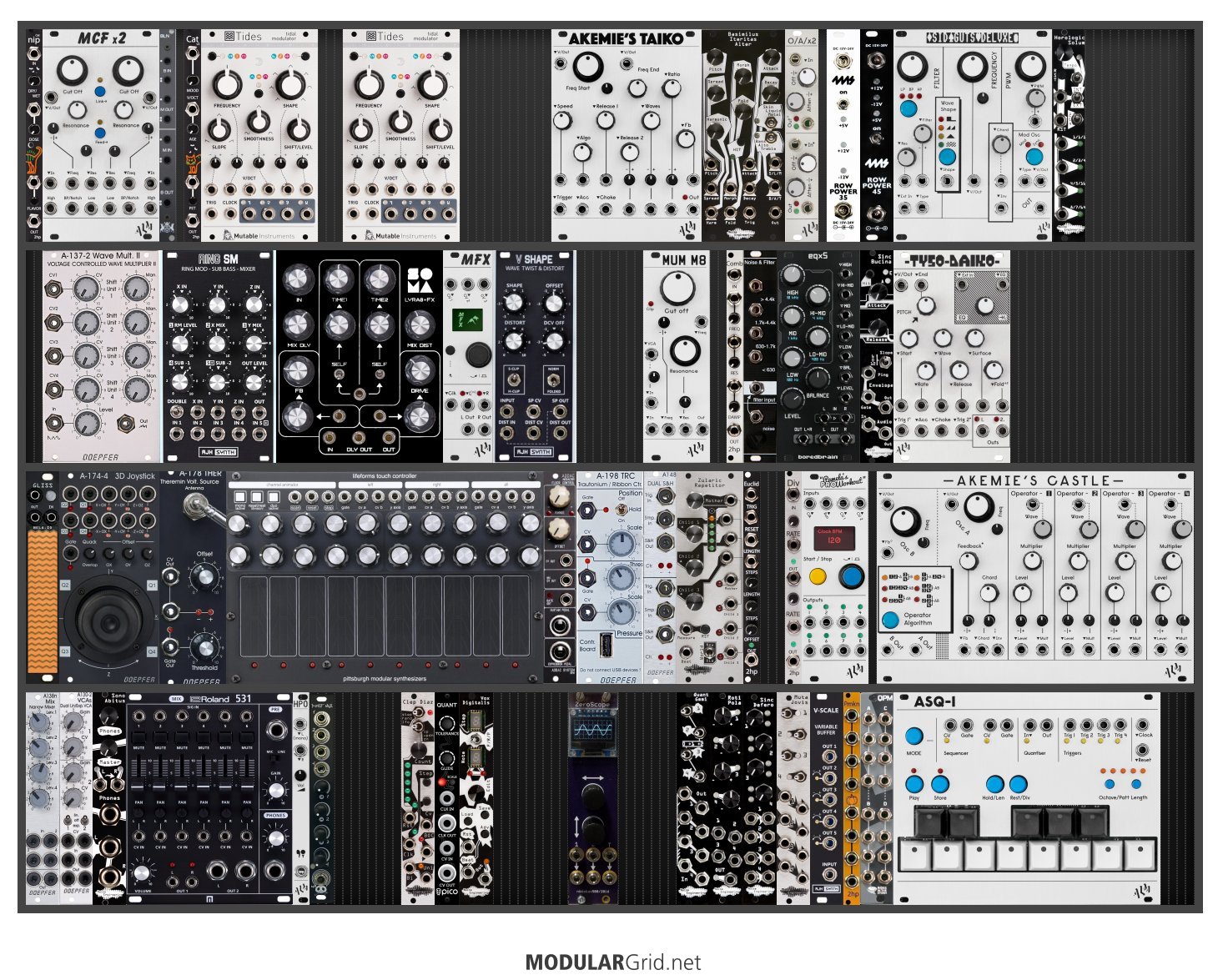Select the ROW POWER 35 module

point(843,136)
